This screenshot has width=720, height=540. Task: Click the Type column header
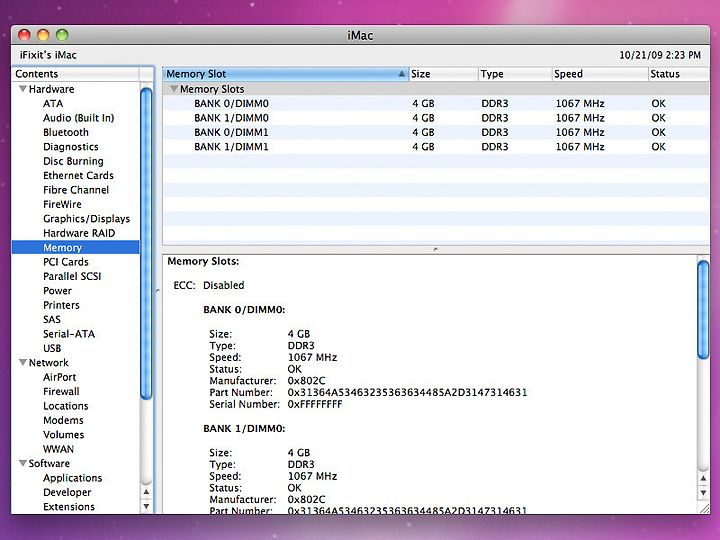515,74
